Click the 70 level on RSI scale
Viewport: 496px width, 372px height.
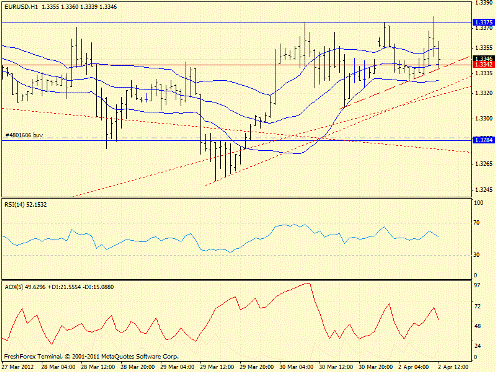477,222
